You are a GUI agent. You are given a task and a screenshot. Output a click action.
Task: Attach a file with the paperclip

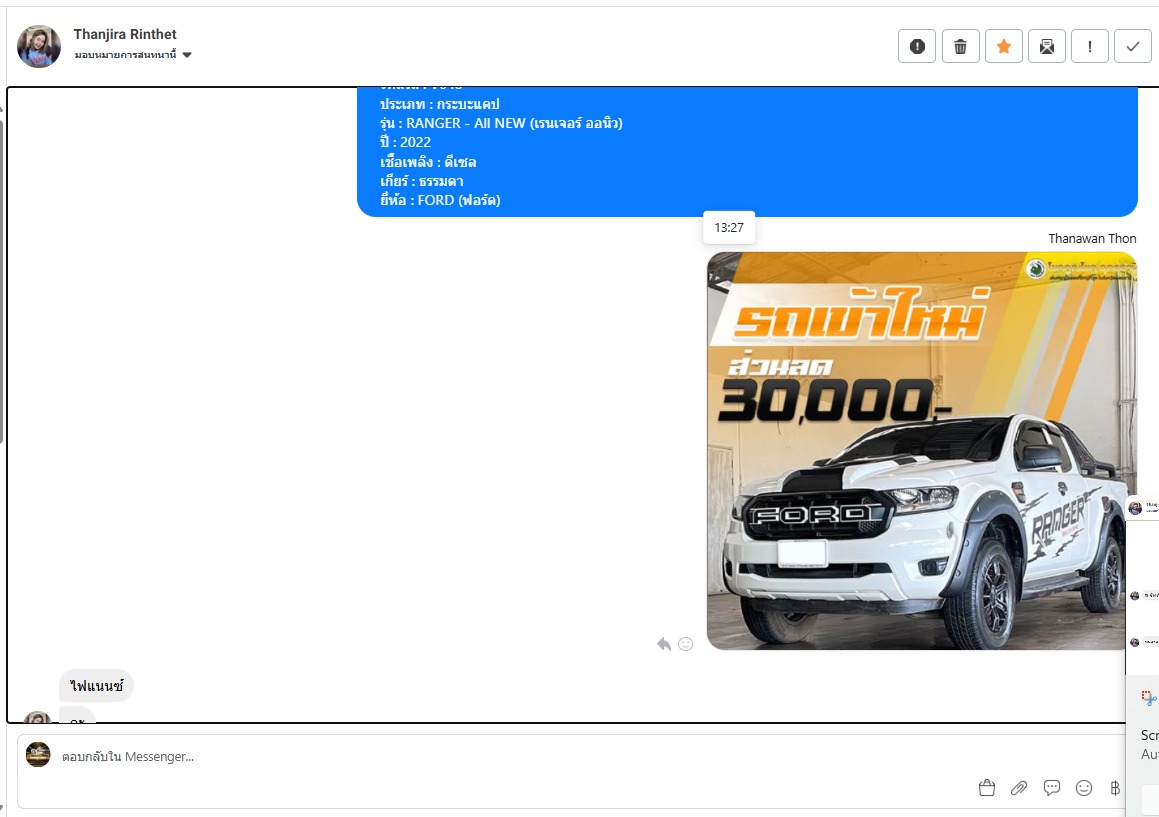(x=1019, y=788)
